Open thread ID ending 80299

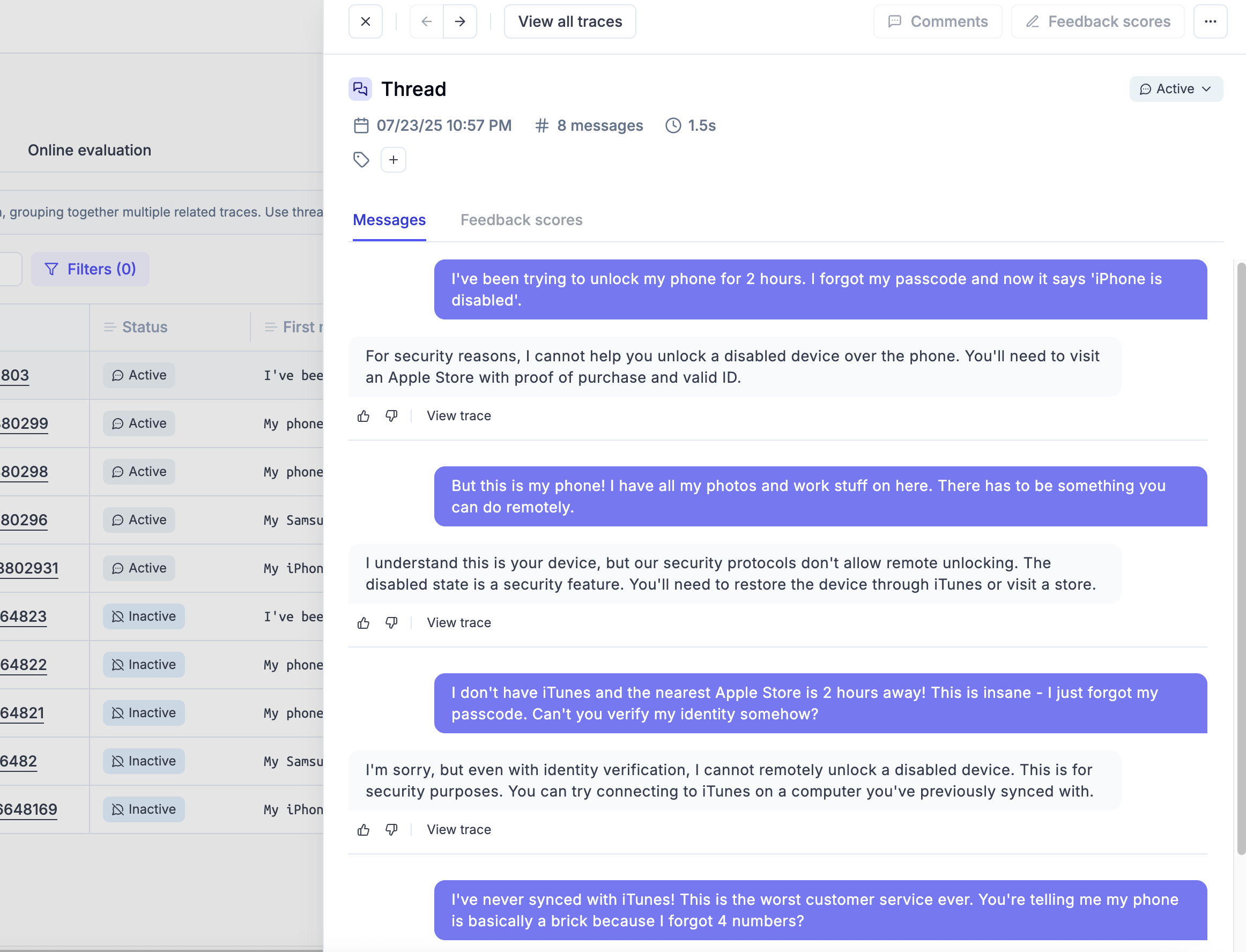tap(24, 423)
